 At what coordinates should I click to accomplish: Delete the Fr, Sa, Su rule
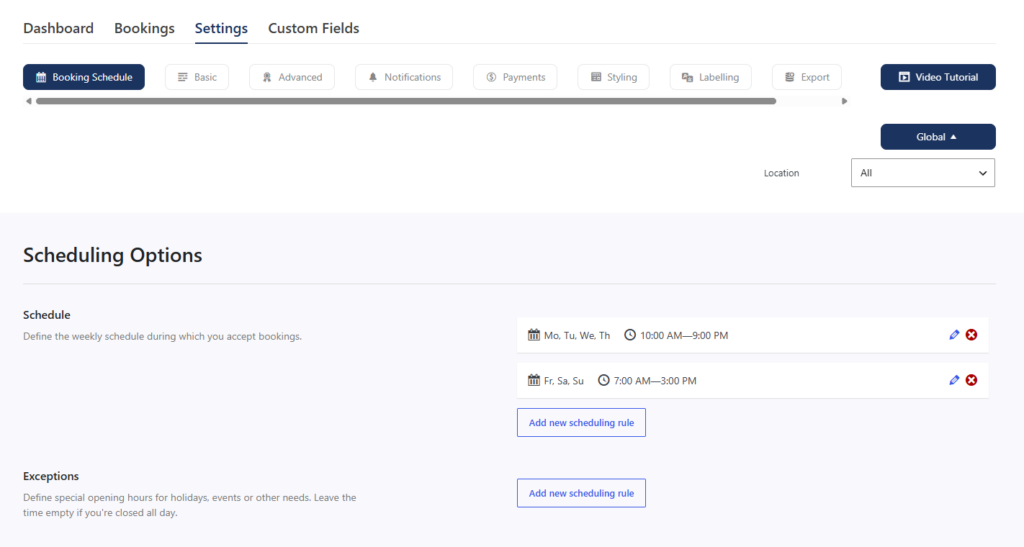(972, 380)
